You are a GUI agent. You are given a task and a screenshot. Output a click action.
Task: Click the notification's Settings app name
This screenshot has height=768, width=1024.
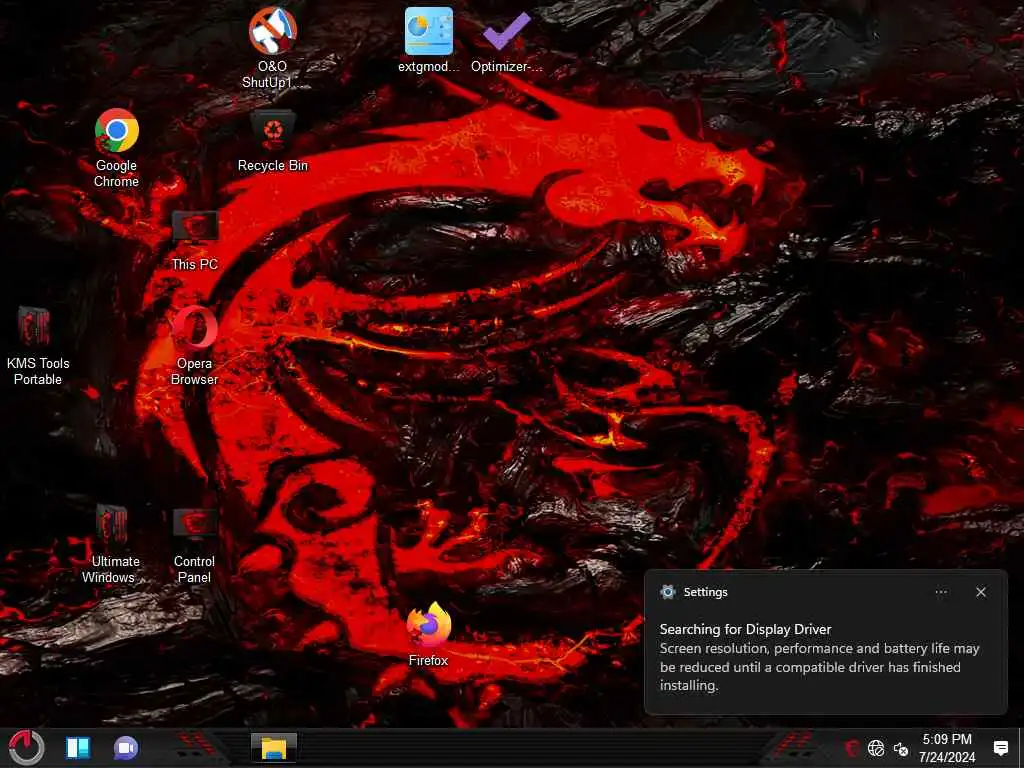pyautogui.click(x=705, y=592)
